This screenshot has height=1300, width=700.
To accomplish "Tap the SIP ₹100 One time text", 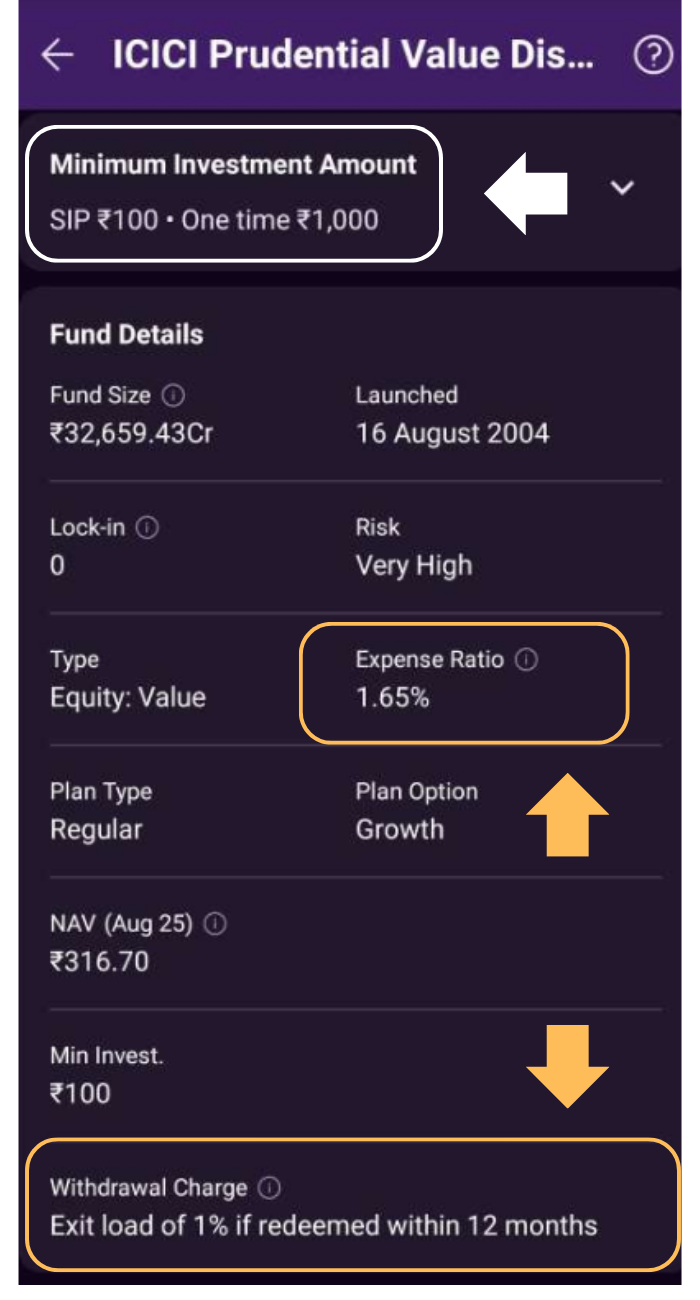I will click(x=214, y=220).
